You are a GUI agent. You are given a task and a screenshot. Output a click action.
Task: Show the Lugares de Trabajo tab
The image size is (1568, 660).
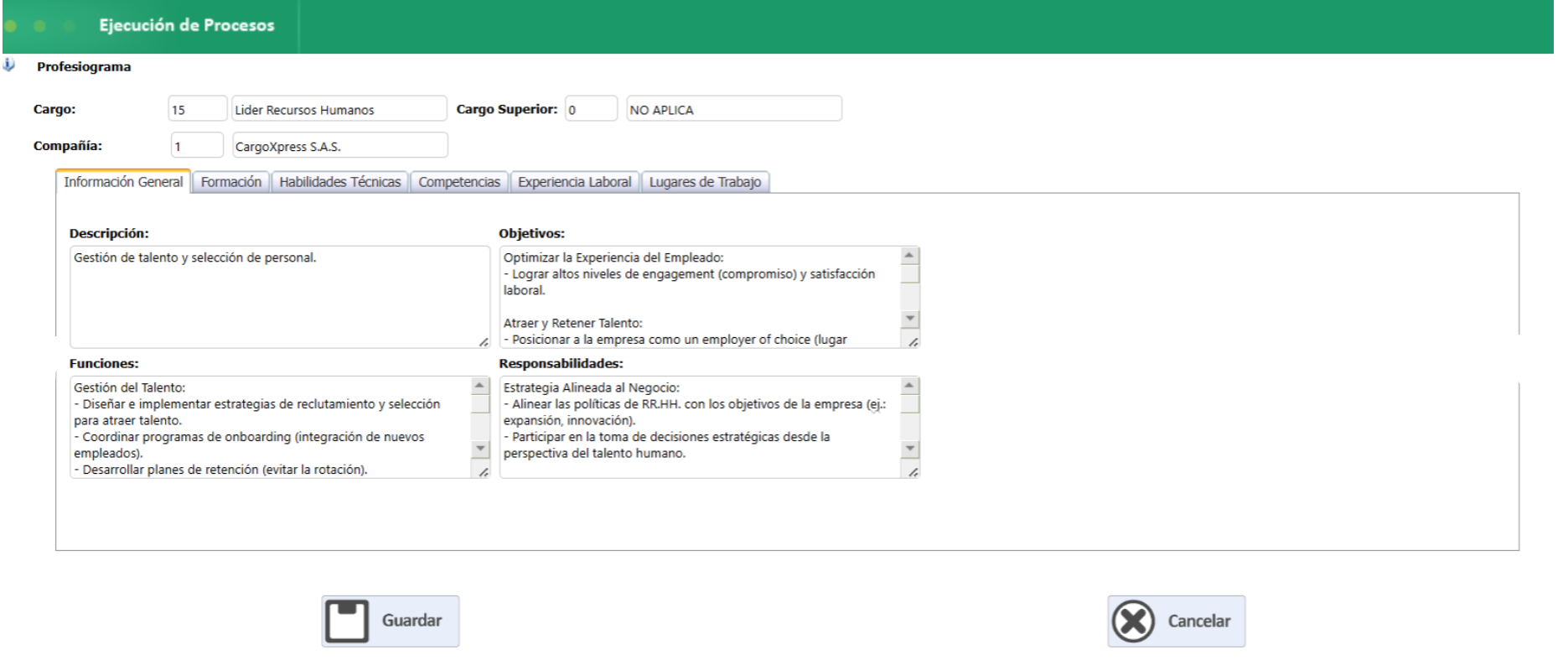[x=706, y=182]
